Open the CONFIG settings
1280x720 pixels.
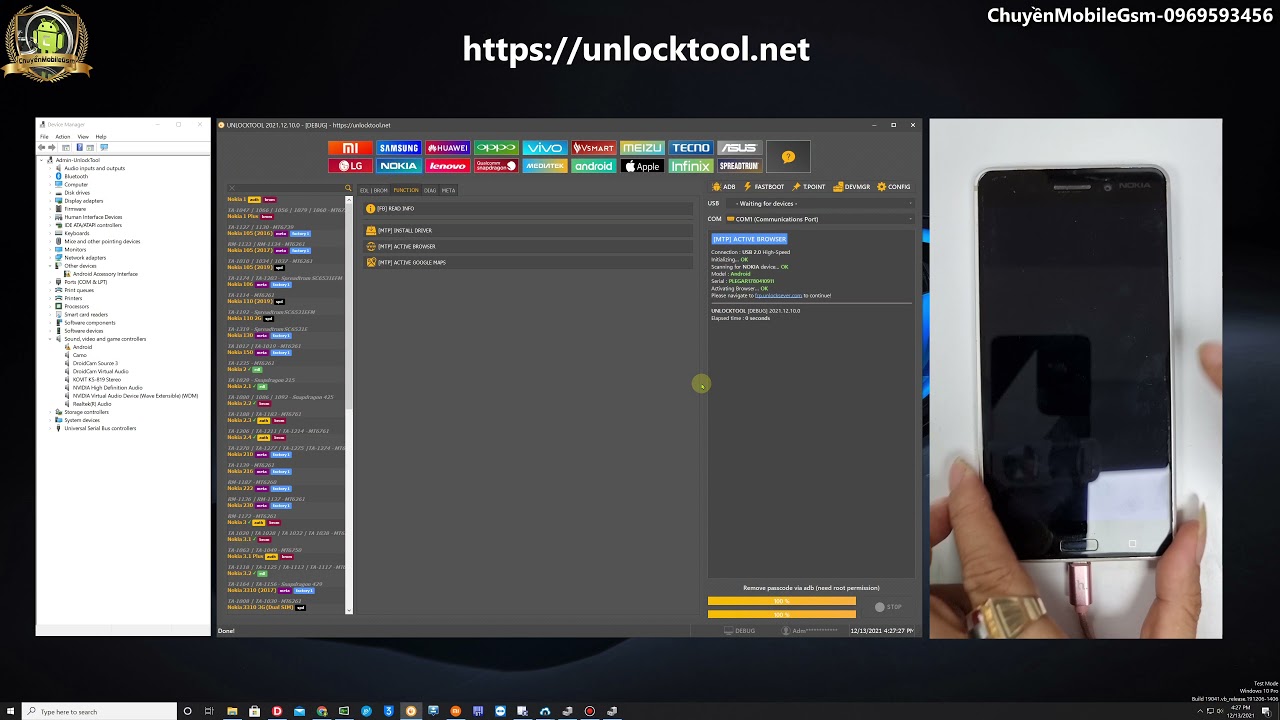894,187
